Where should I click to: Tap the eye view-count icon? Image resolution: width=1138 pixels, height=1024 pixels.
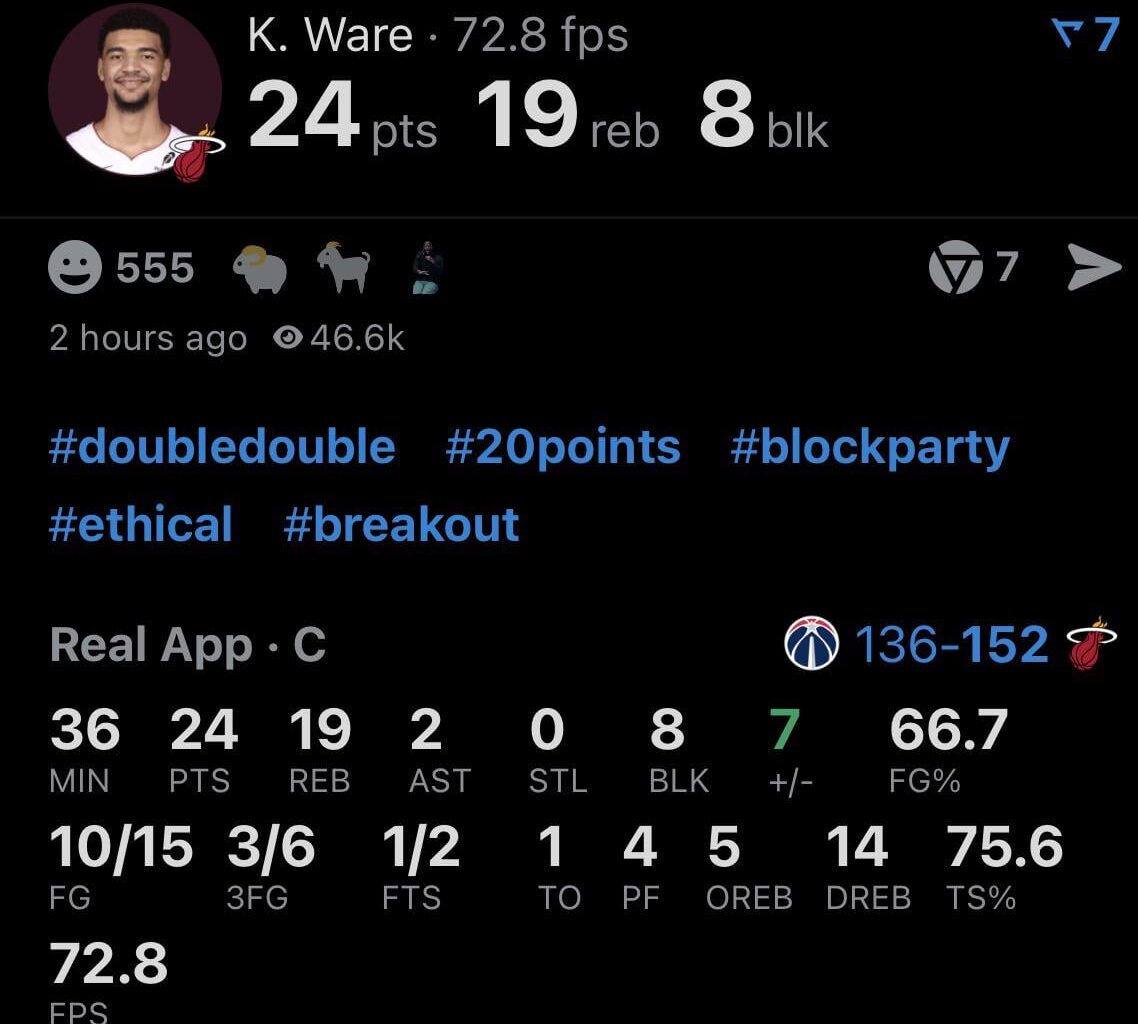click(289, 338)
